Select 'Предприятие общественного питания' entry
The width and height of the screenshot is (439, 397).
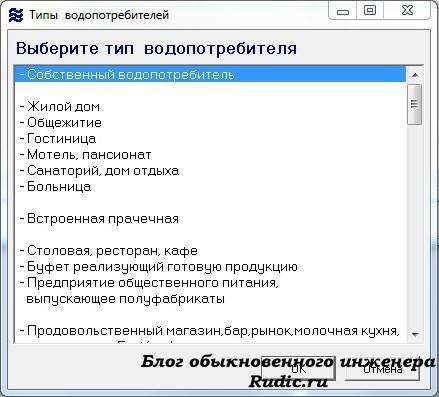(x=210, y=291)
